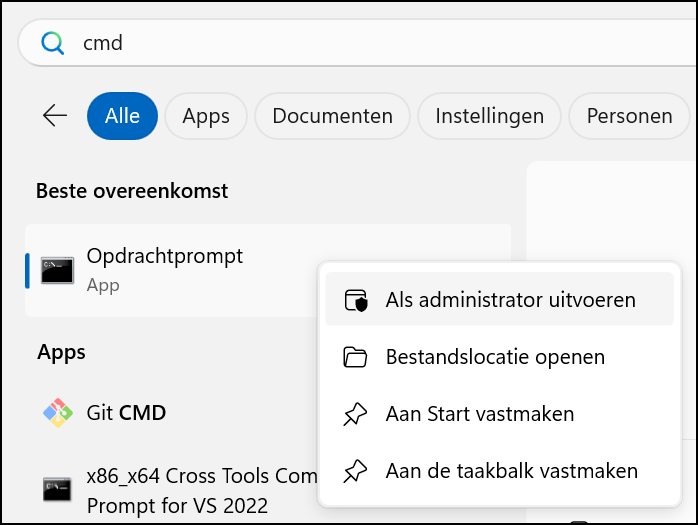698x525 pixels.
Task: Click the search field containing cmd
Action: tap(358, 43)
